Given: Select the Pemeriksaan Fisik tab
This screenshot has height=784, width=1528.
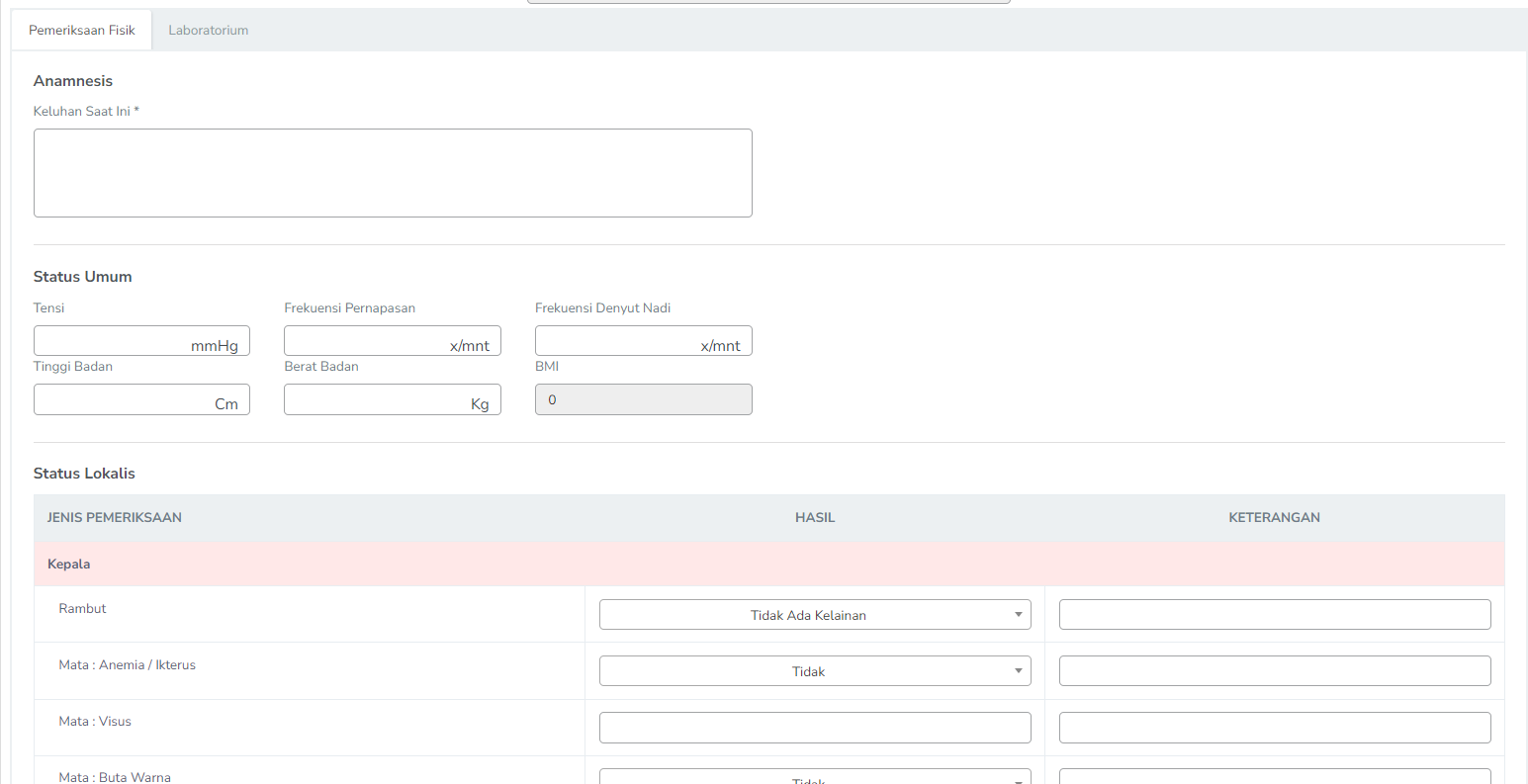Looking at the screenshot, I should pos(82,31).
